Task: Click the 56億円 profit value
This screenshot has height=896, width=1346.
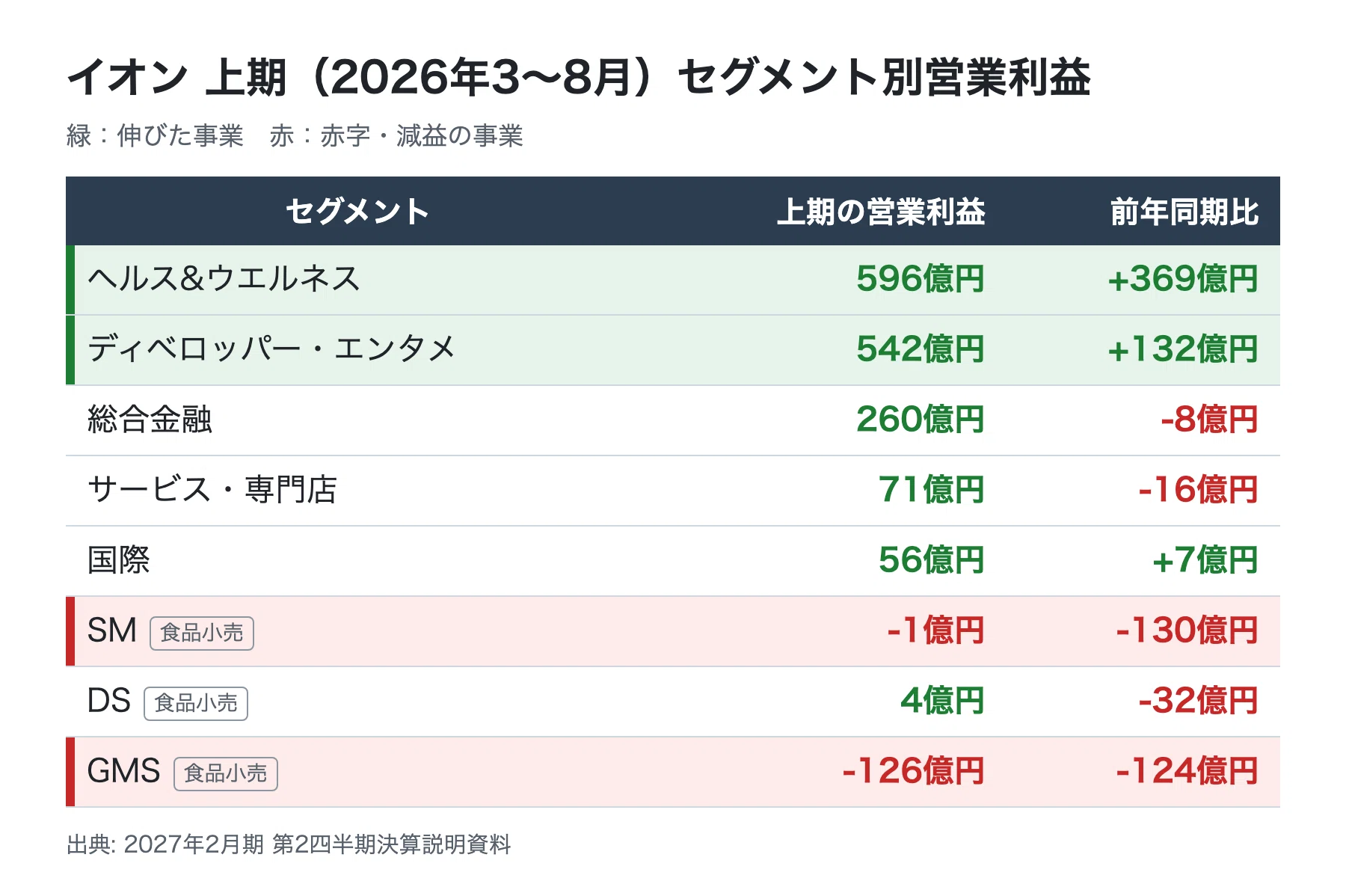Action: click(x=932, y=560)
